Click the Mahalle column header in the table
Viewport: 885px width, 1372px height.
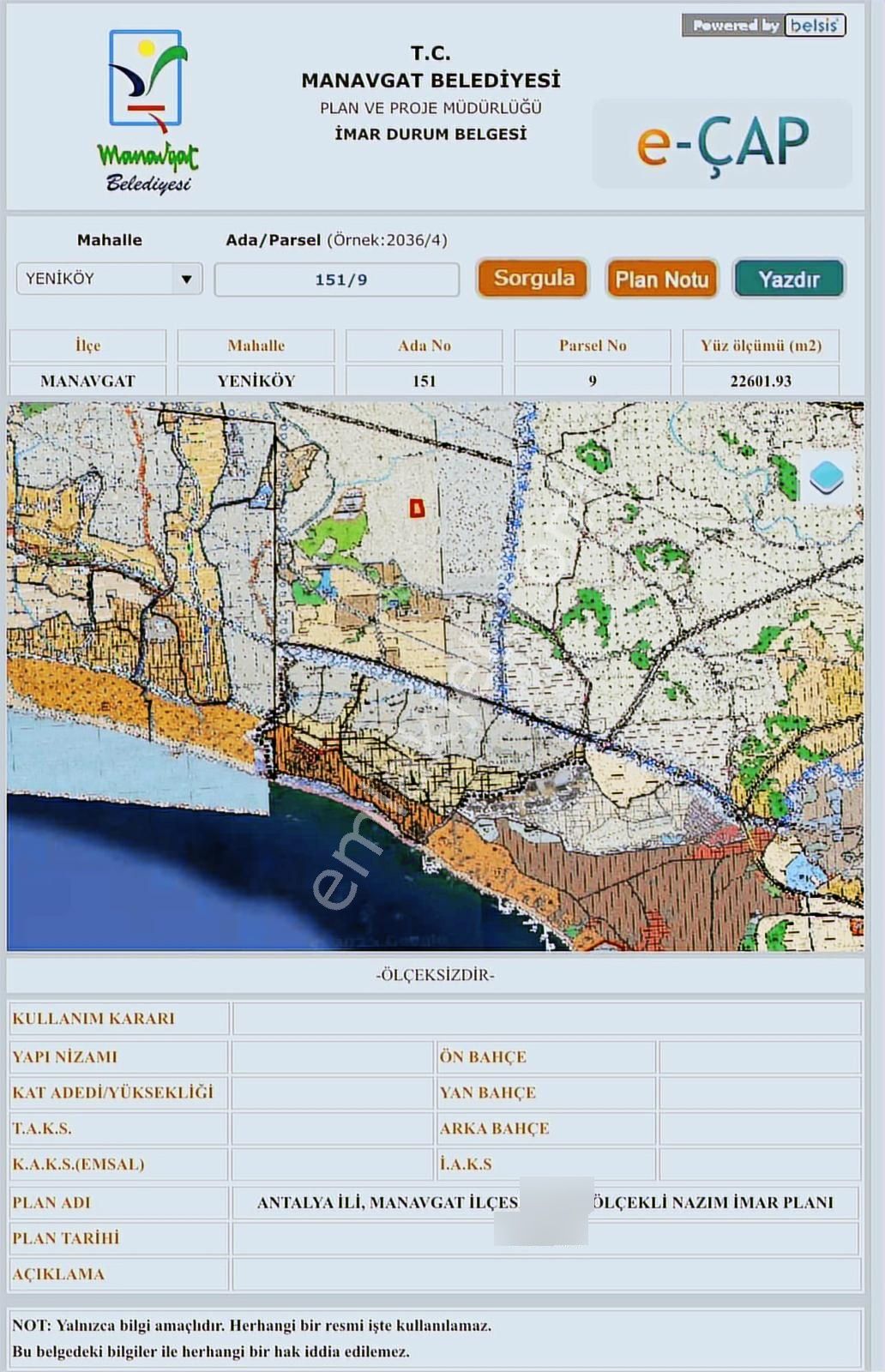(256, 346)
